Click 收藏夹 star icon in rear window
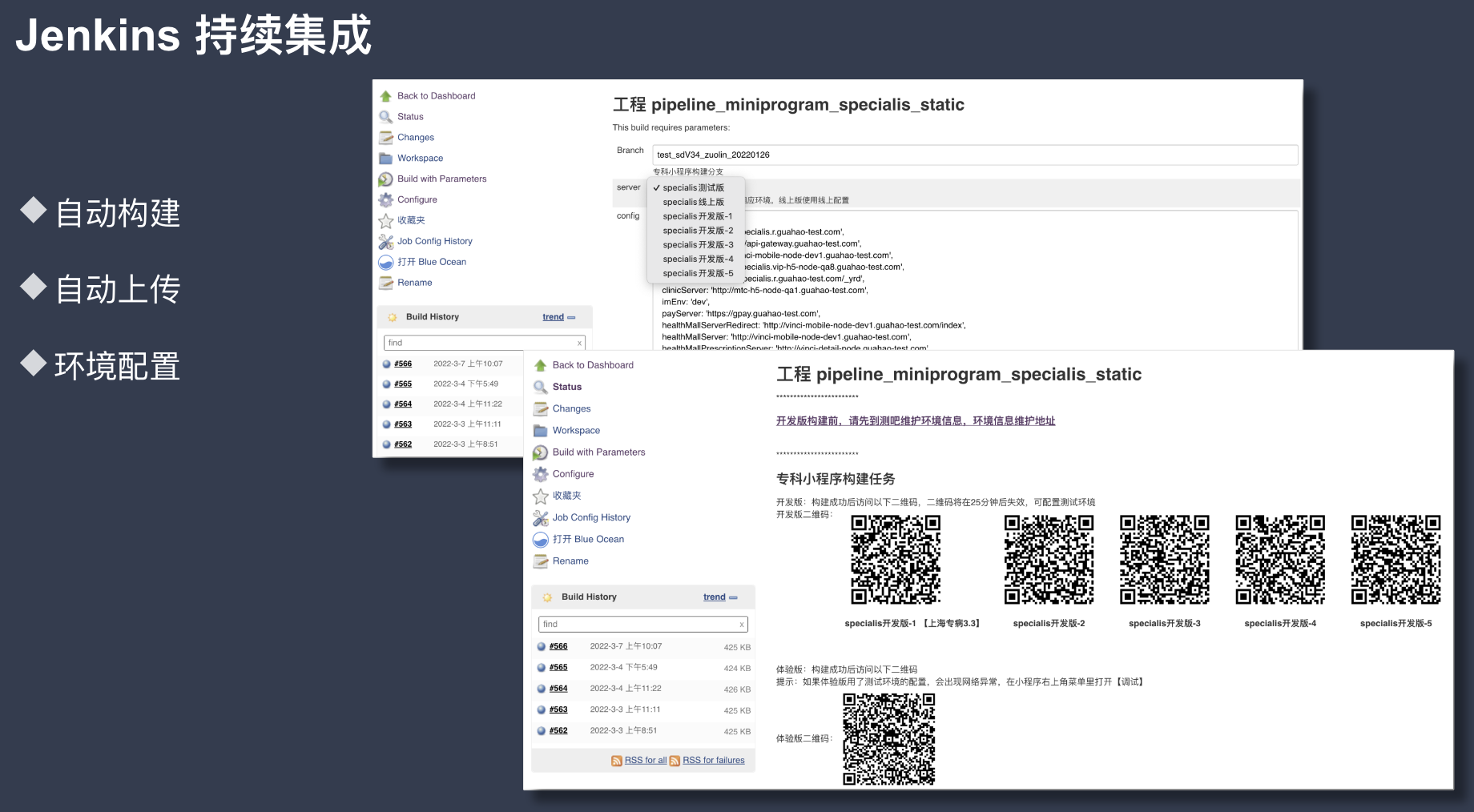This screenshot has width=1474, height=812. (x=385, y=221)
